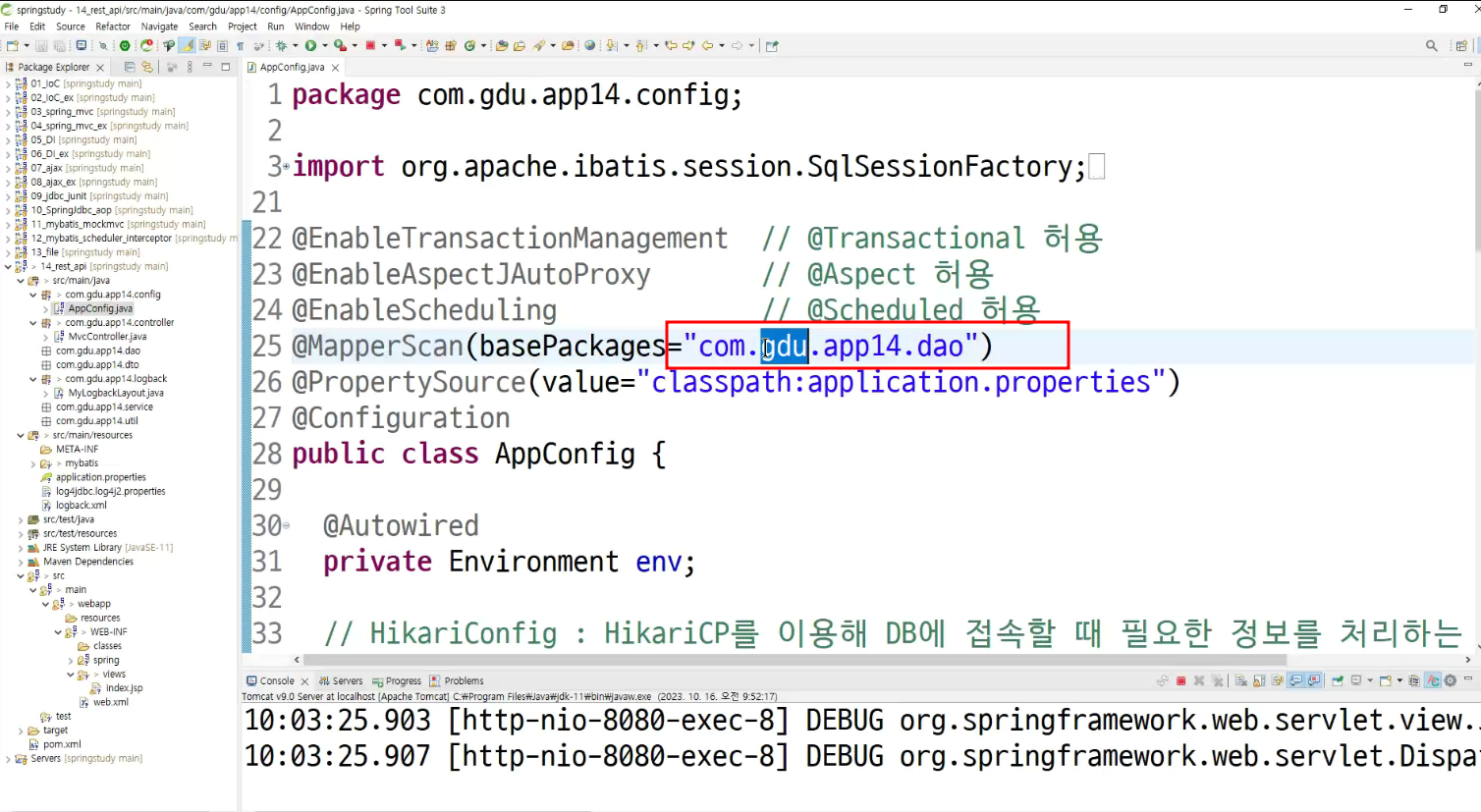This screenshot has height=812, width=1481.
Task: Click the Next Annotation arrow icon
Action: click(x=611, y=45)
